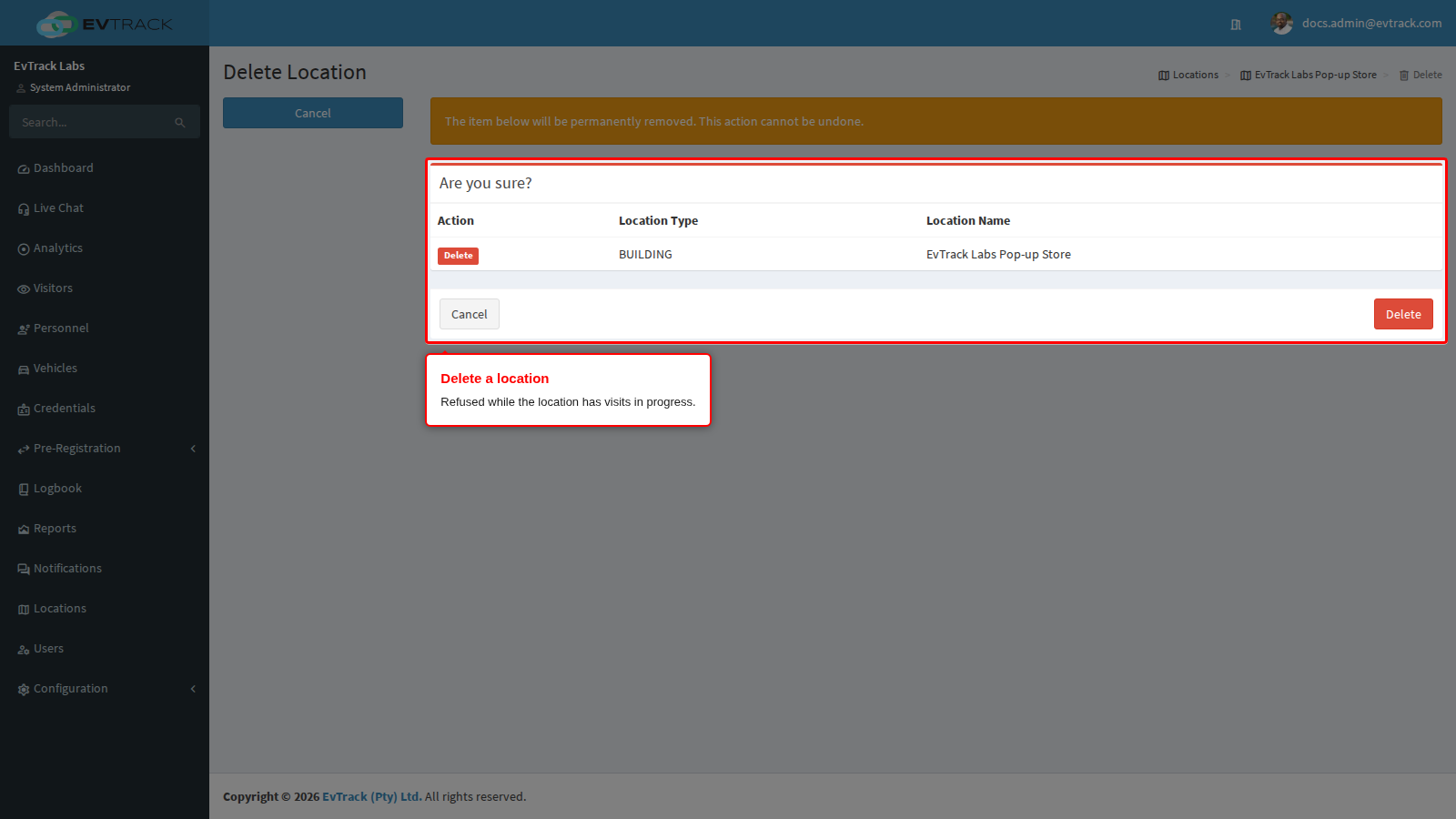Click the EvTrack logo in the header
Viewport: 1456px width, 819px height.
(104, 24)
